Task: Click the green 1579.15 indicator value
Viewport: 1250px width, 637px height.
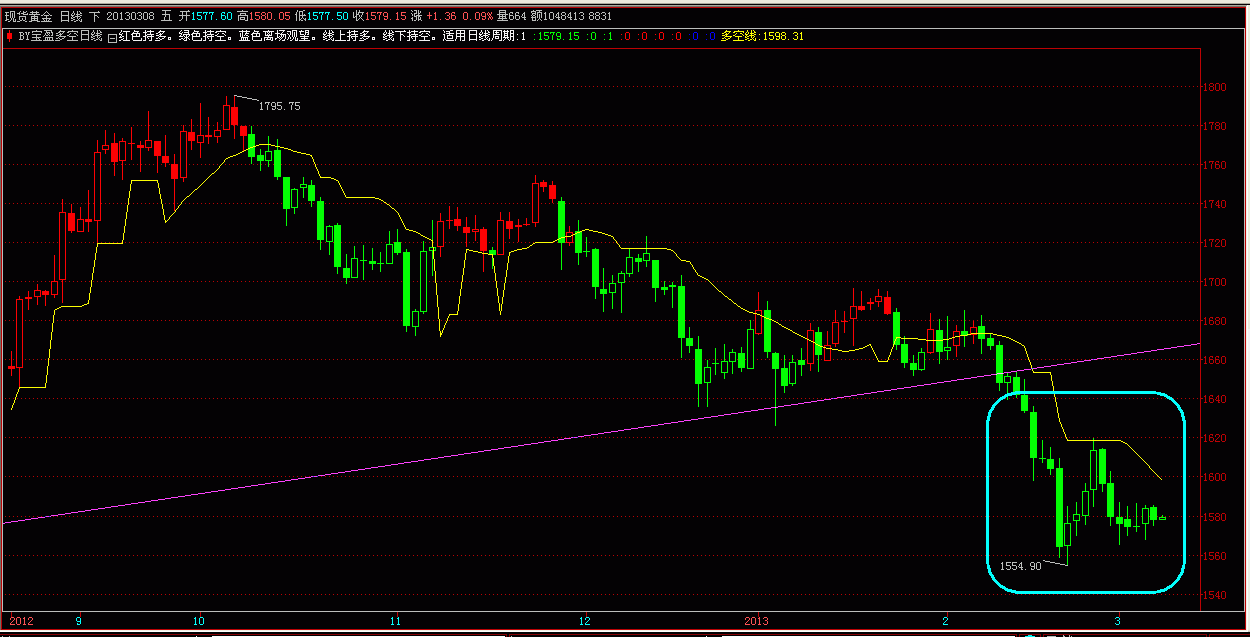Action: click(x=559, y=36)
